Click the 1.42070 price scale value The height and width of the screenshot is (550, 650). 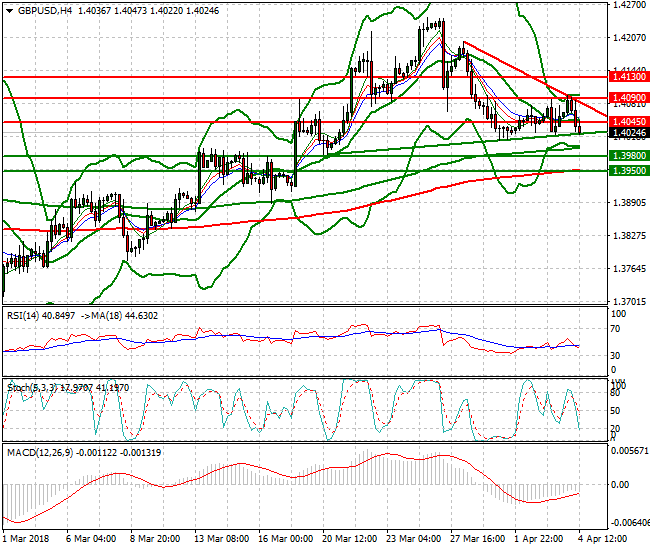point(629,38)
